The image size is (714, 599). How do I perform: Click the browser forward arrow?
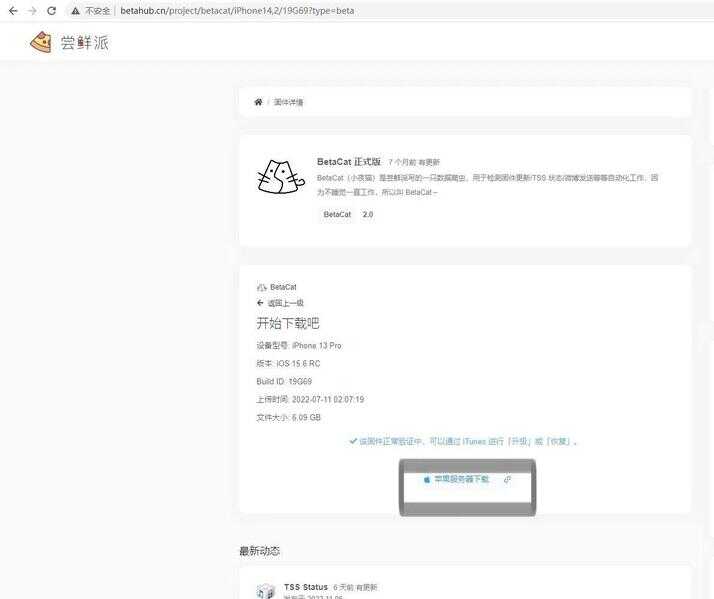pyautogui.click(x=32, y=10)
